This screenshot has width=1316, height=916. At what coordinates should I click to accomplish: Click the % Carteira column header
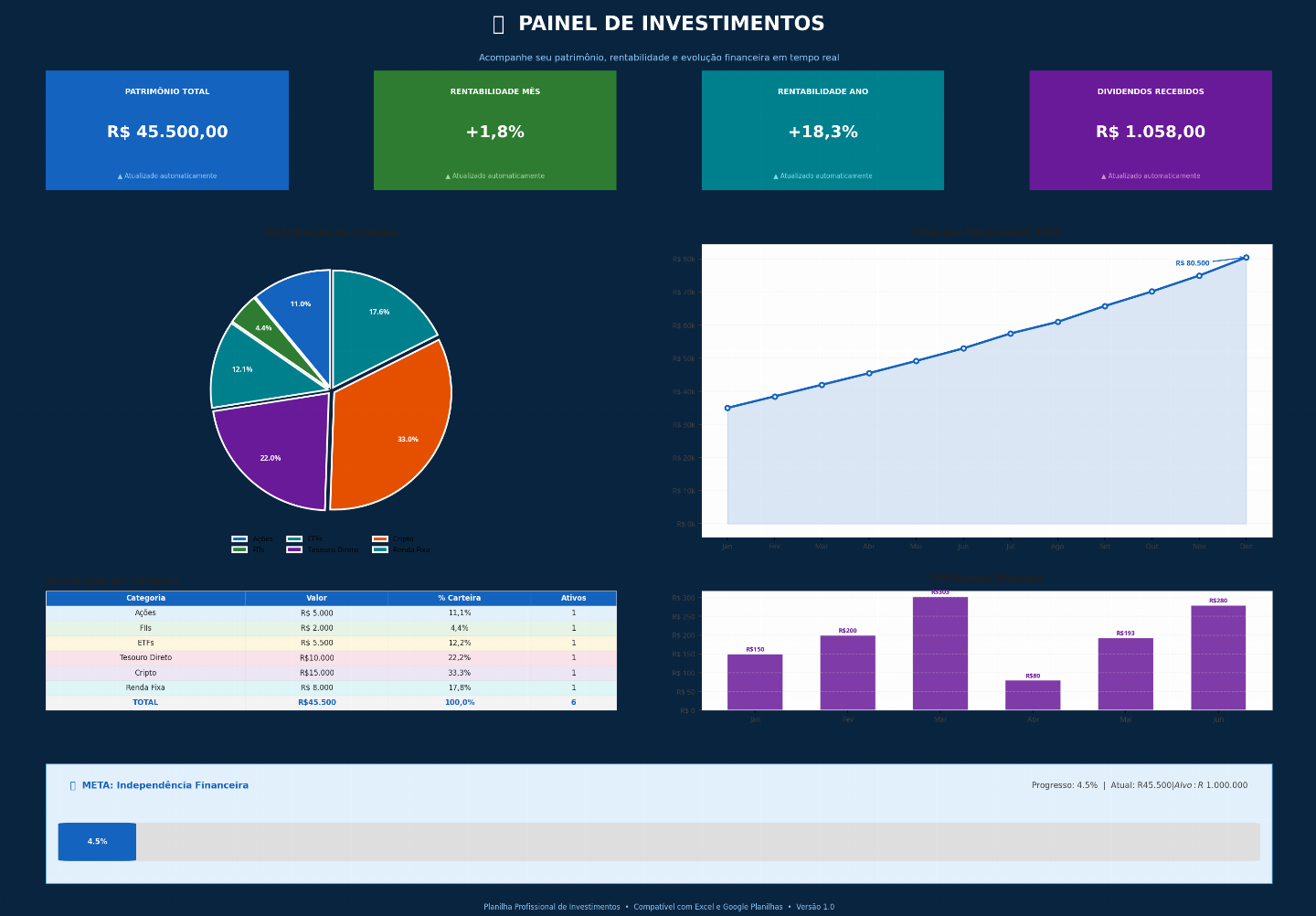[x=459, y=598]
